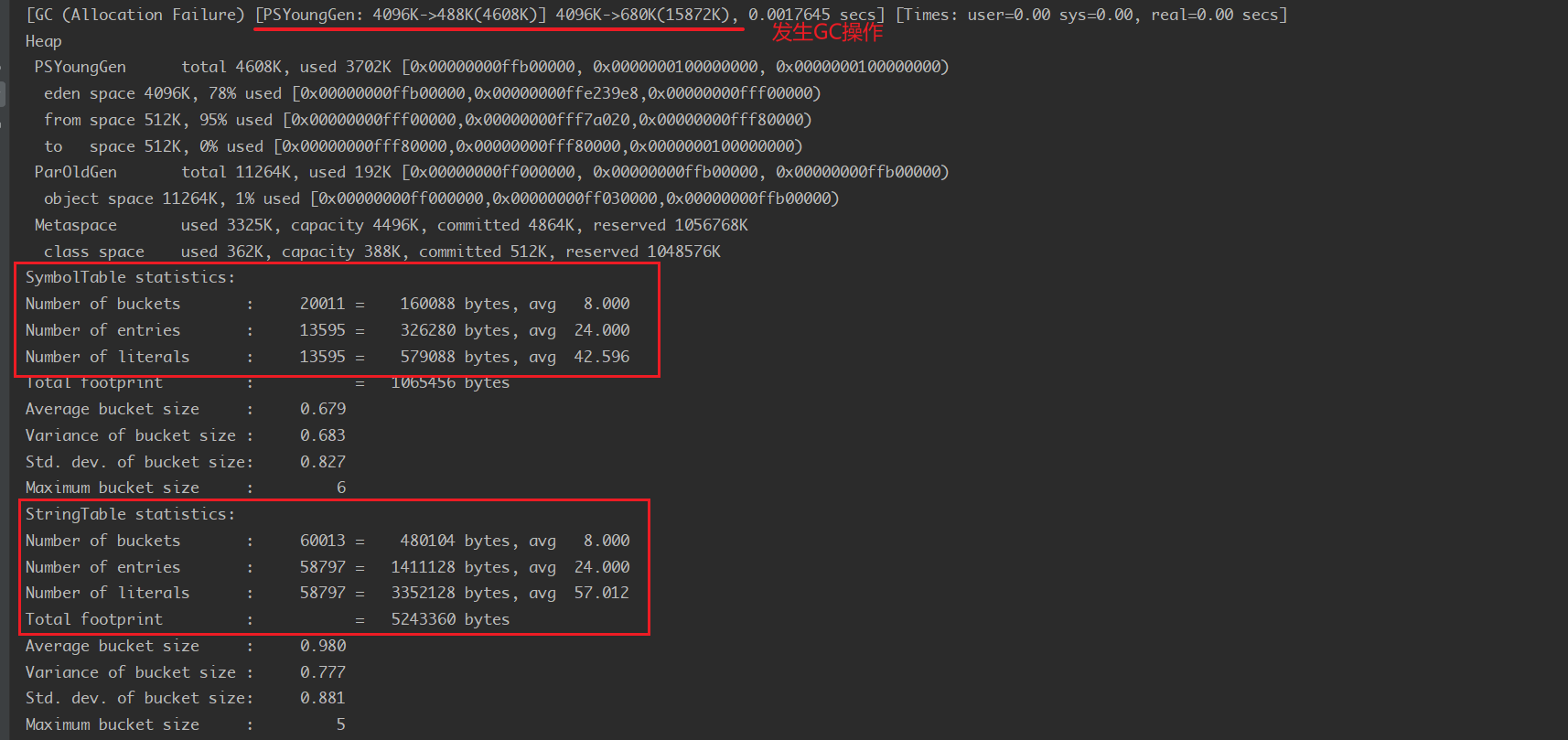Click Total footprint 1065456 bytes line
The height and width of the screenshot is (740, 1568).
point(267,382)
